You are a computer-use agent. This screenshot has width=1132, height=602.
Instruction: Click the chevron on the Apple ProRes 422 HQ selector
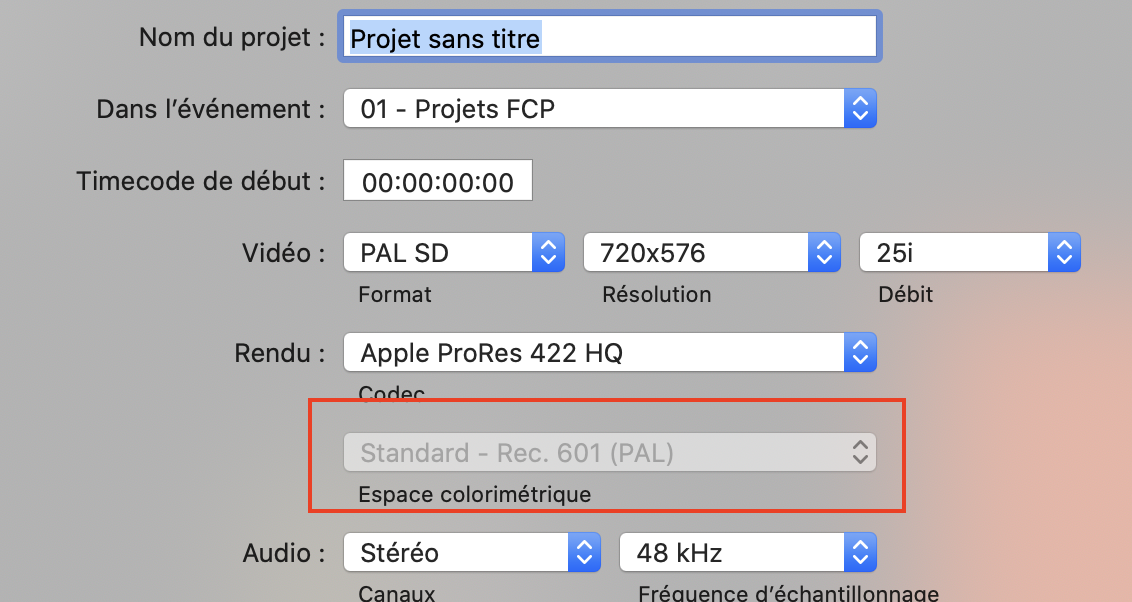(859, 352)
